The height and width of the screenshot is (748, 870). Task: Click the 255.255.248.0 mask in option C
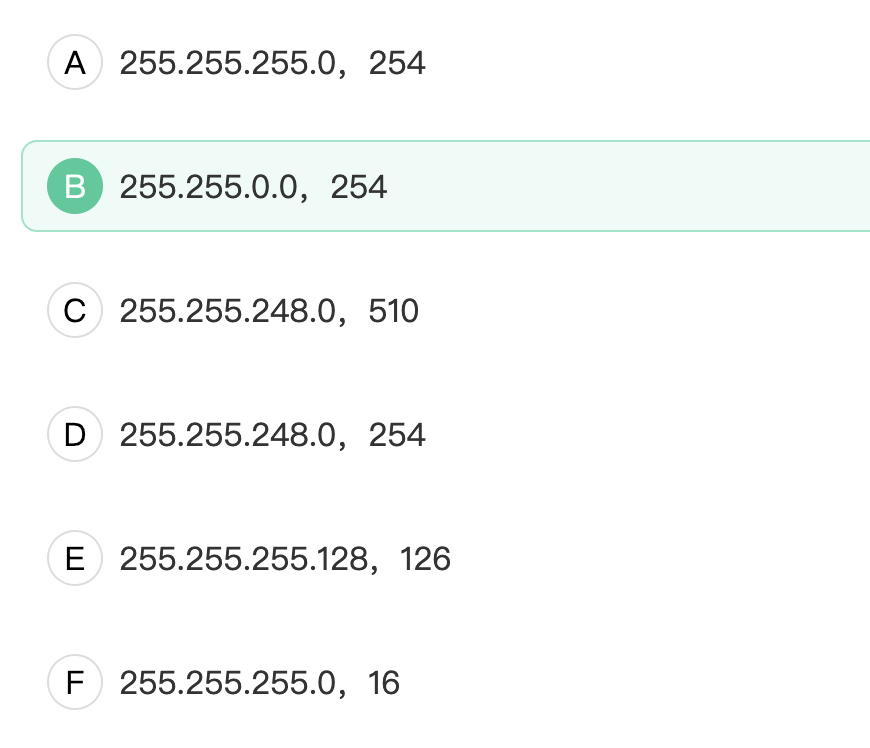pos(228,311)
